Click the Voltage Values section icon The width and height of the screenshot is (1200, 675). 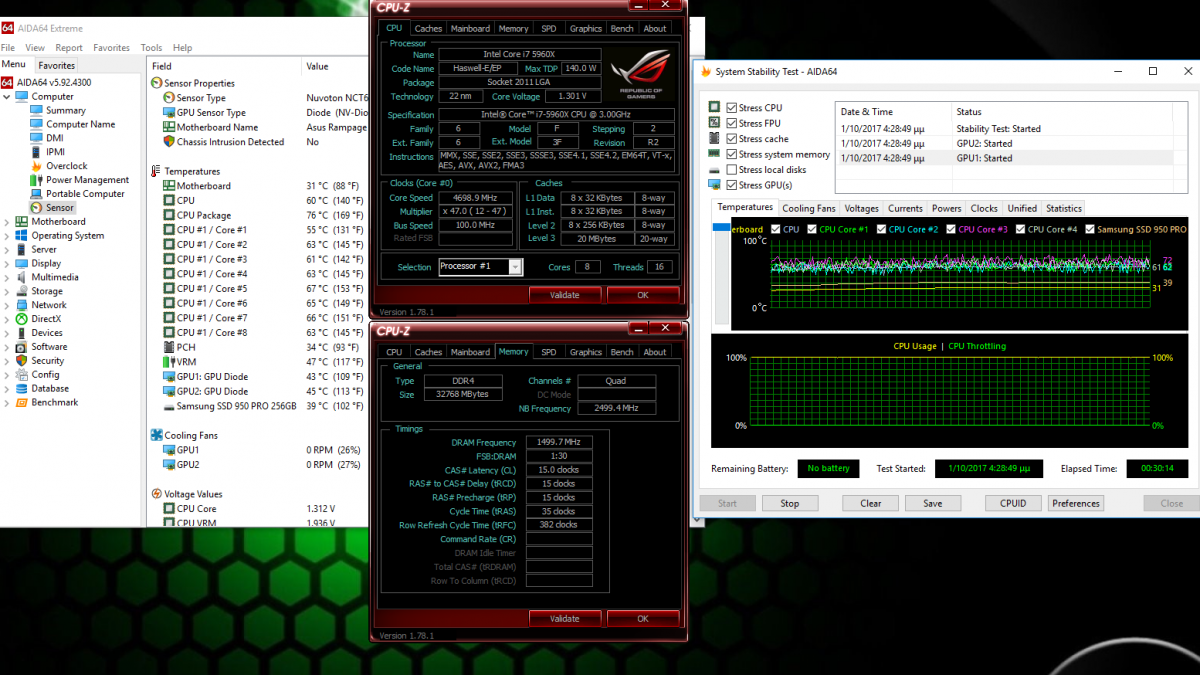pos(156,494)
